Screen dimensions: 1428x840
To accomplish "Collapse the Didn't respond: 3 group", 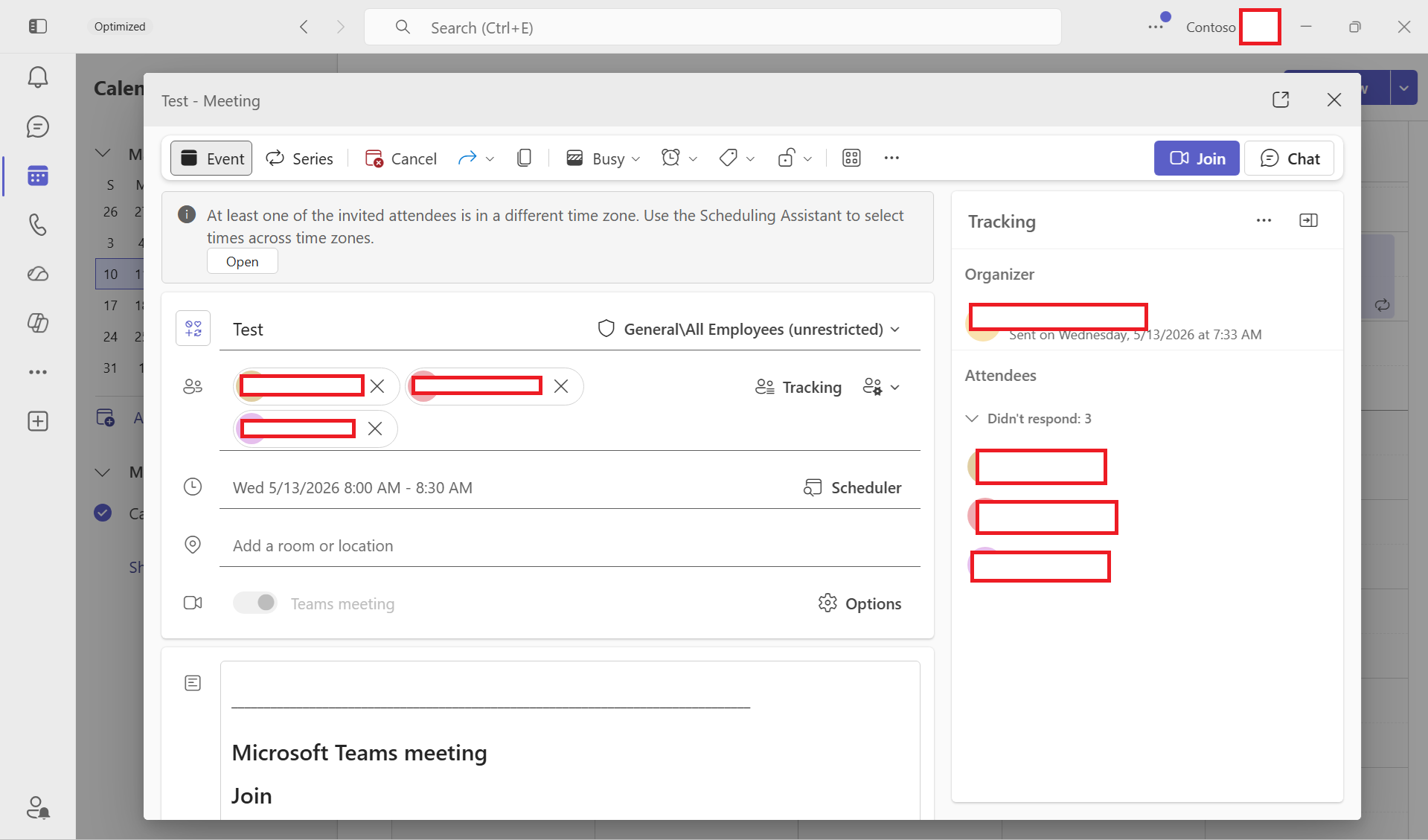I will (972, 418).
